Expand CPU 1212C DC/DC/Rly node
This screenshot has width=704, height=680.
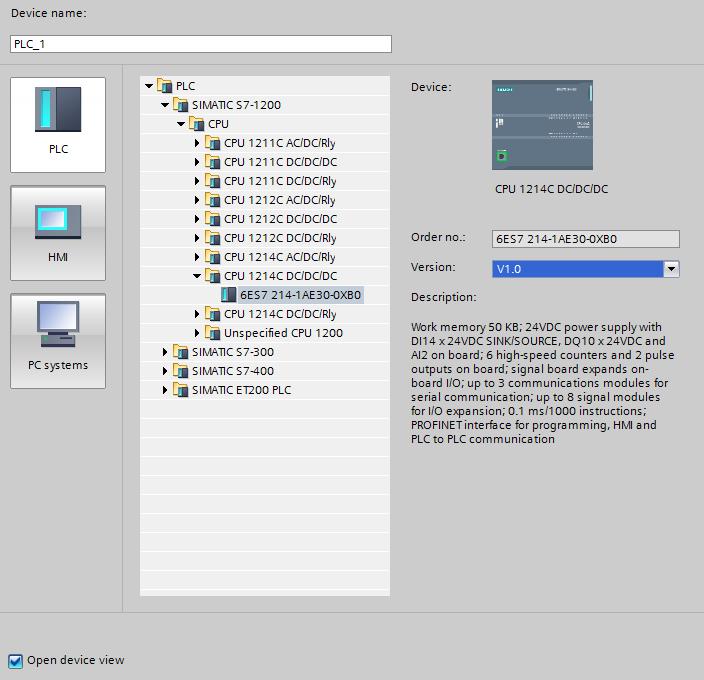click(197, 238)
